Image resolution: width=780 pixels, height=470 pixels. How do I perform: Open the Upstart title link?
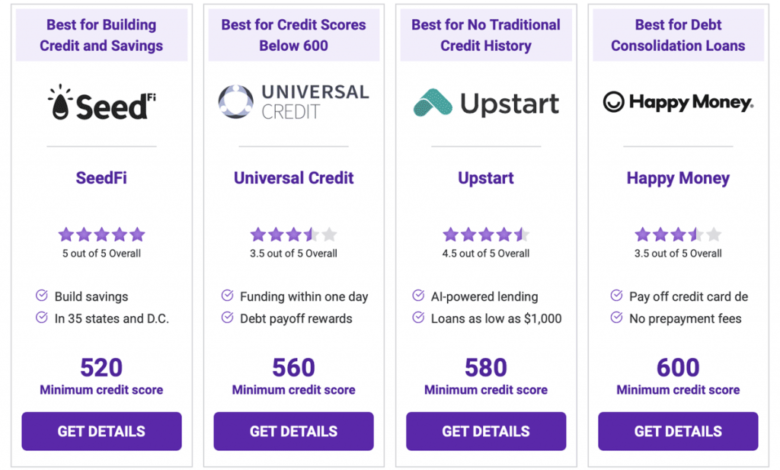(486, 179)
